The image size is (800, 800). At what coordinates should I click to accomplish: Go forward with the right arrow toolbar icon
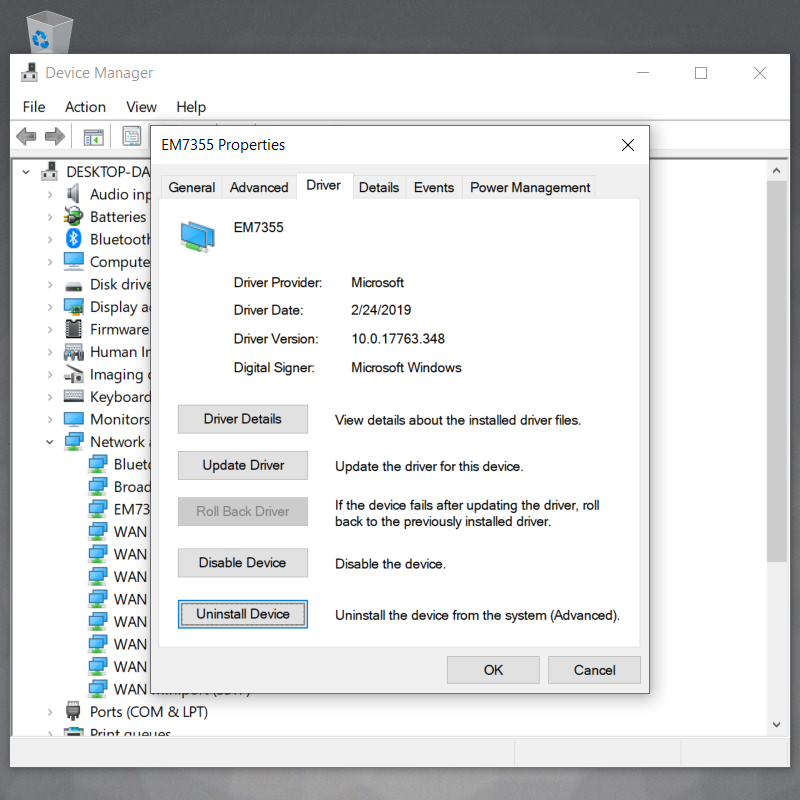55,137
